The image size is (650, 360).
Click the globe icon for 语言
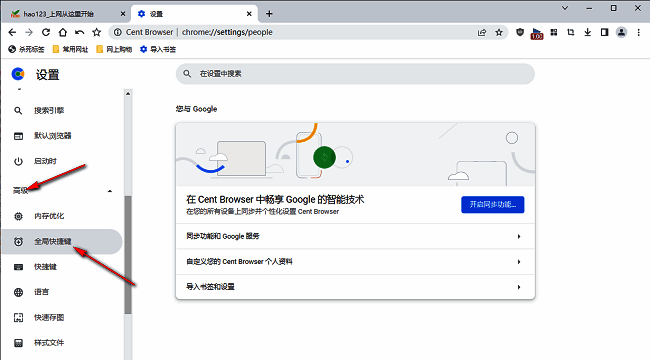pyautogui.click(x=18, y=292)
